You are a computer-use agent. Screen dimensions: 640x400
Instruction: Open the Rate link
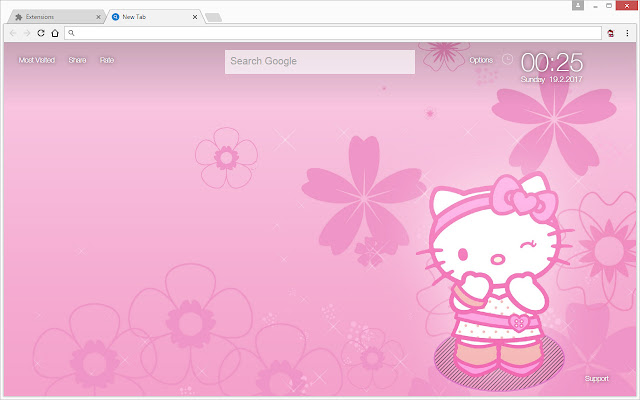pyautogui.click(x=107, y=60)
